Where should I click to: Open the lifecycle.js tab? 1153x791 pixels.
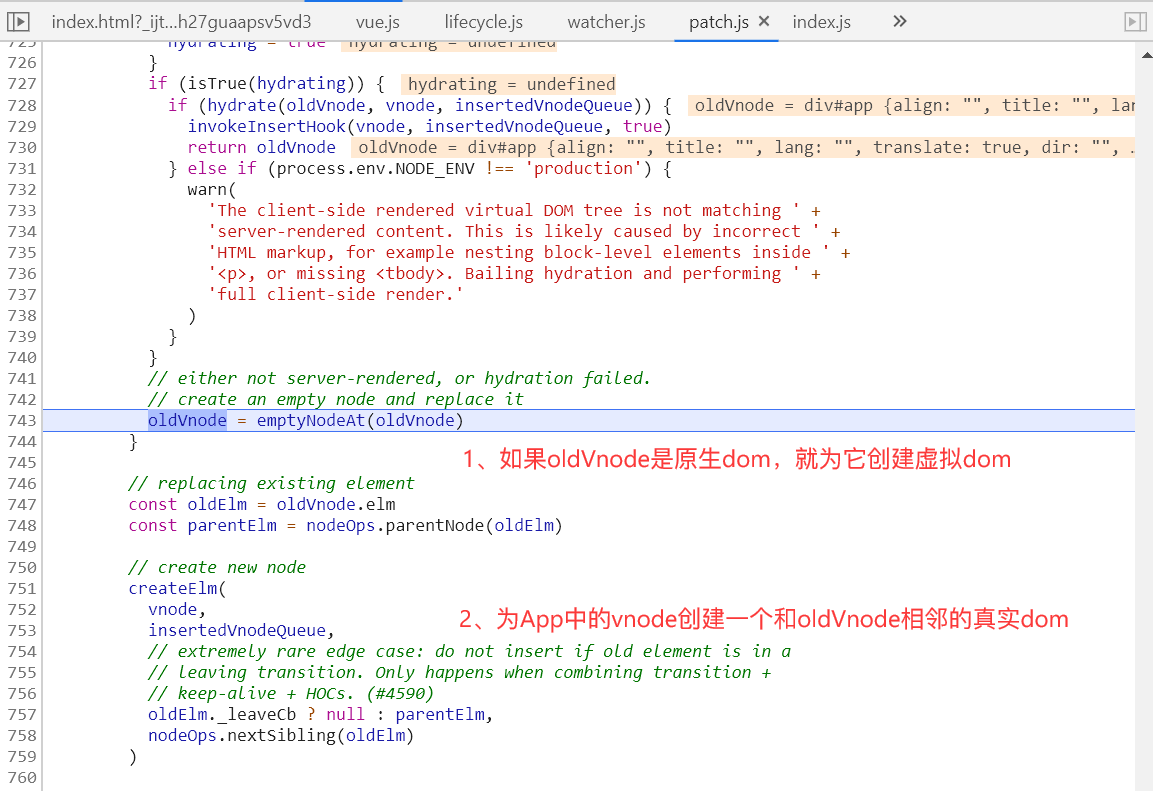(483, 22)
